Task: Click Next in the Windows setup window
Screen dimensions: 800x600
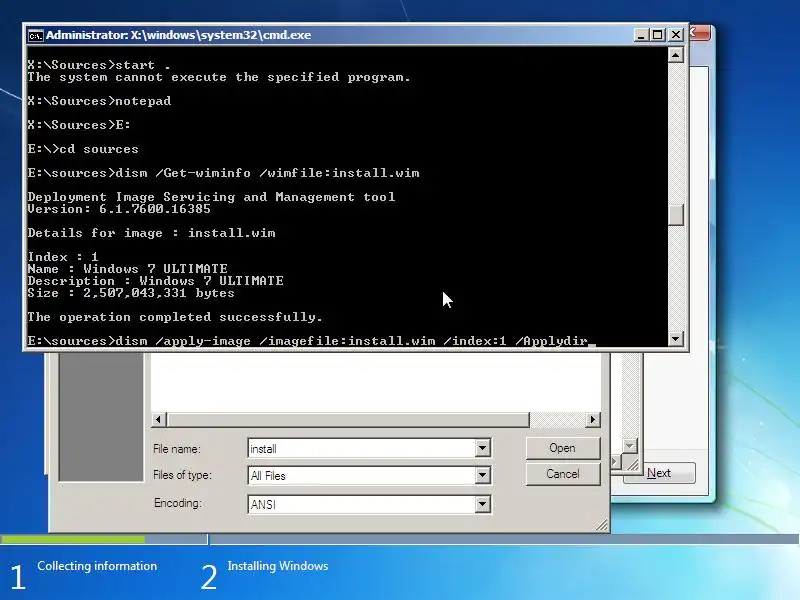Action: 659,473
